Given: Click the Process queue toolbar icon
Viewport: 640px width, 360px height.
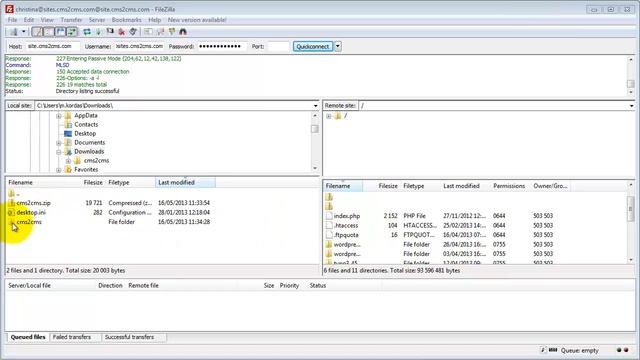Looking at the screenshot, I should [x=98, y=32].
